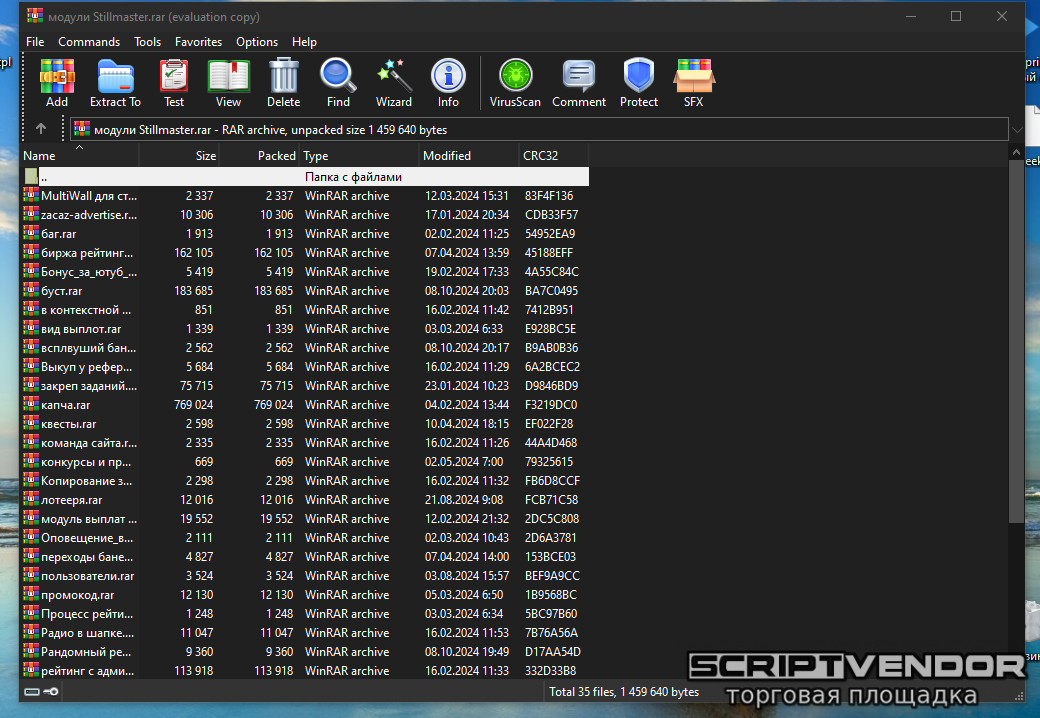The width and height of the screenshot is (1040, 718).
Task: Run the Test archive tool
Action: (174, 82)
